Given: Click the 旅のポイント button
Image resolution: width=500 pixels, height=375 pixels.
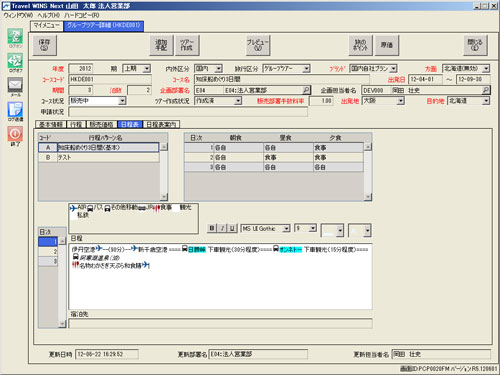Looking at the screenshot, I should 361,45.
